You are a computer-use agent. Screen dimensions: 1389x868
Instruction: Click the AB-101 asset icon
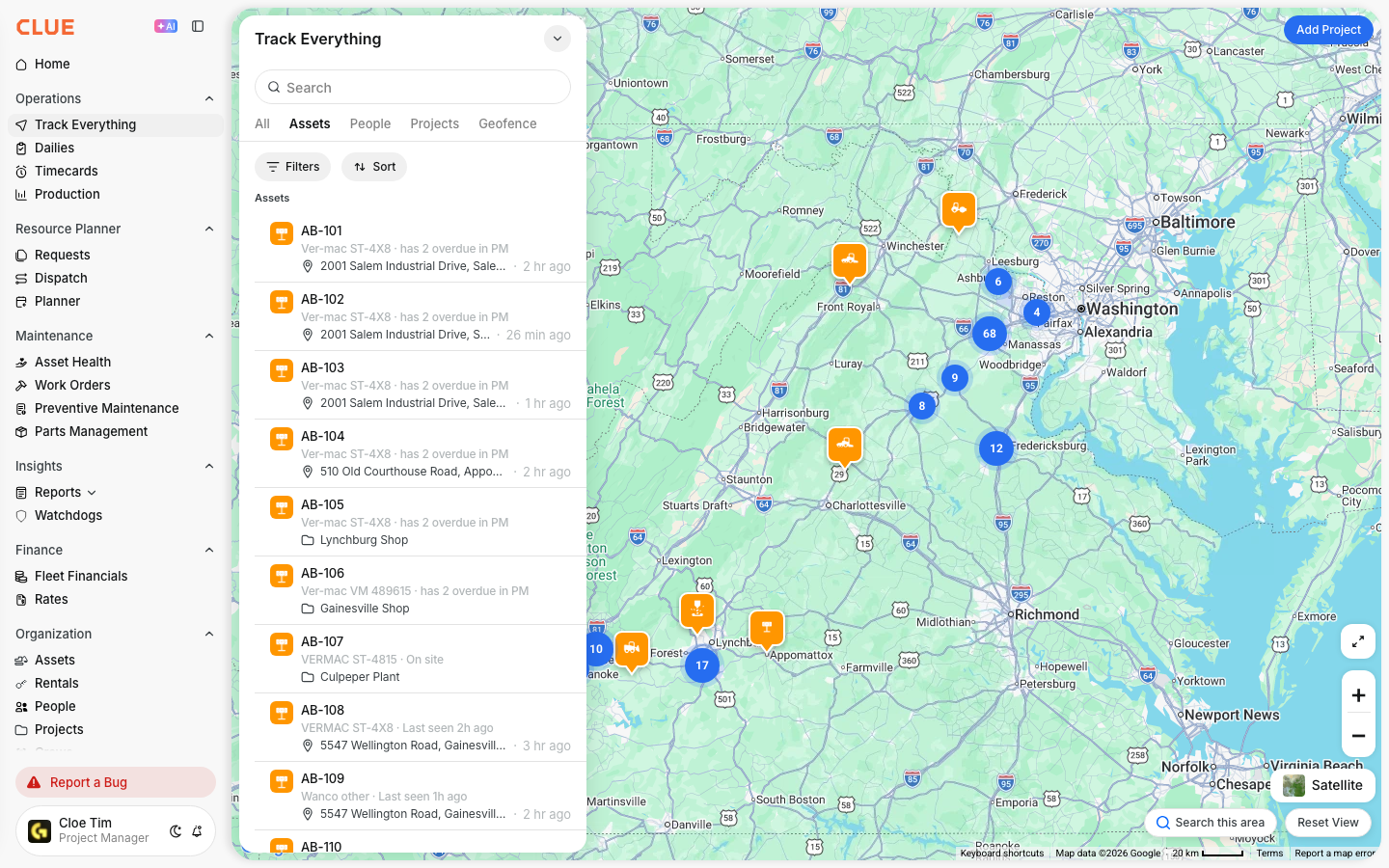pos(282,233)
